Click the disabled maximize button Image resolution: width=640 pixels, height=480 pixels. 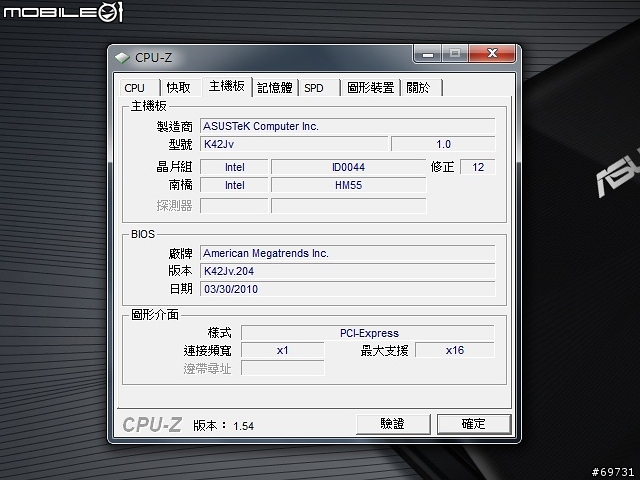tap(455, 53)
